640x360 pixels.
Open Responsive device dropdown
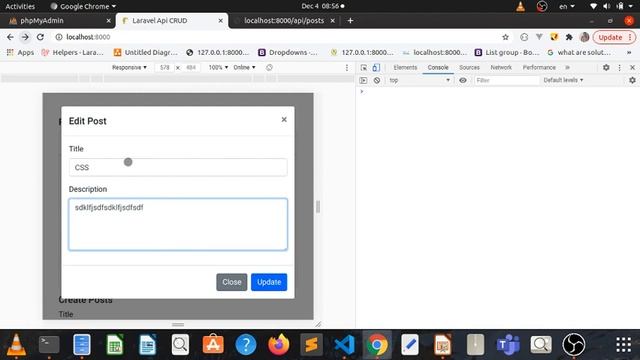(129, 67)
